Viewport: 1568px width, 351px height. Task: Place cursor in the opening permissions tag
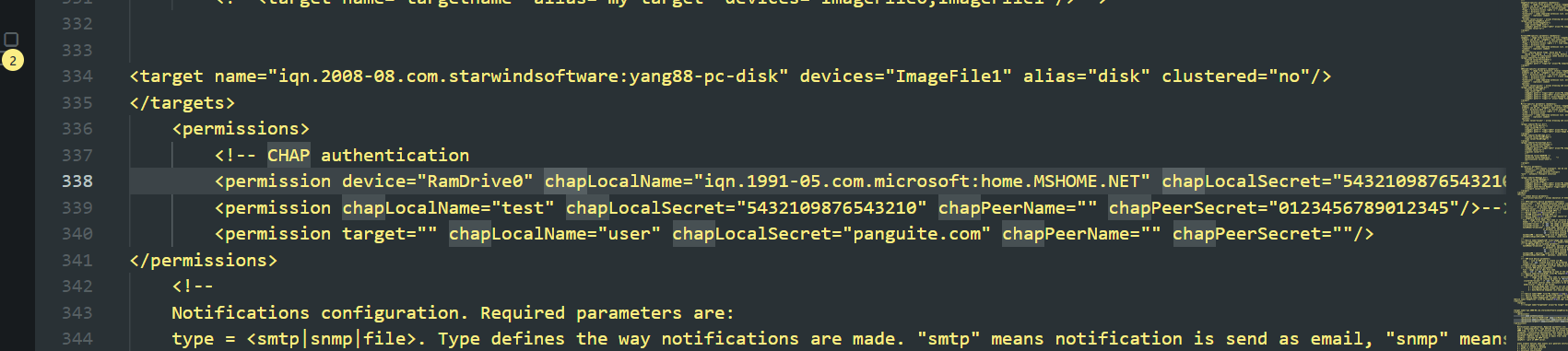[x=241, y=129]
